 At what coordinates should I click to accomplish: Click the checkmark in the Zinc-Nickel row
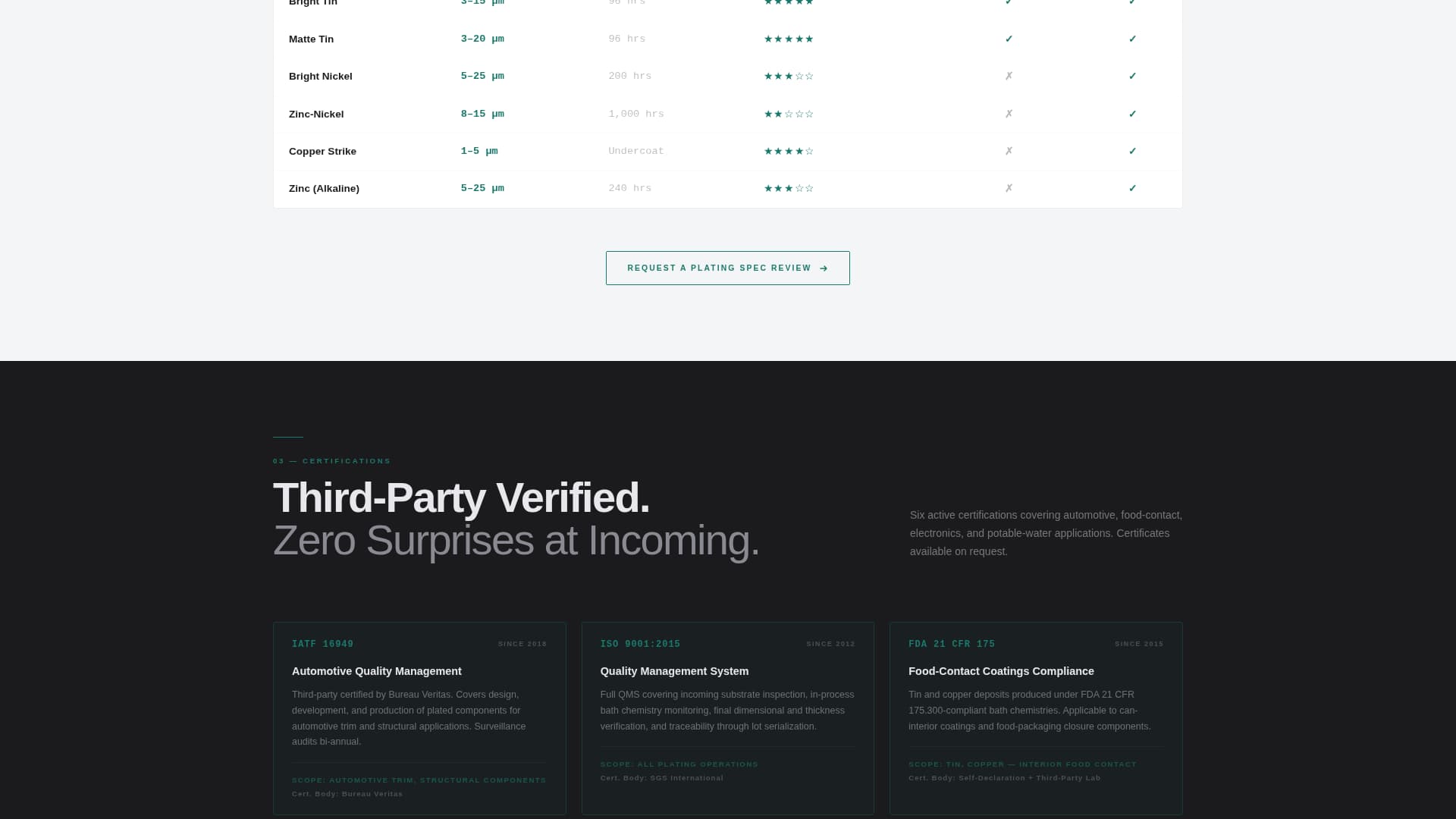pos(1132,114)
